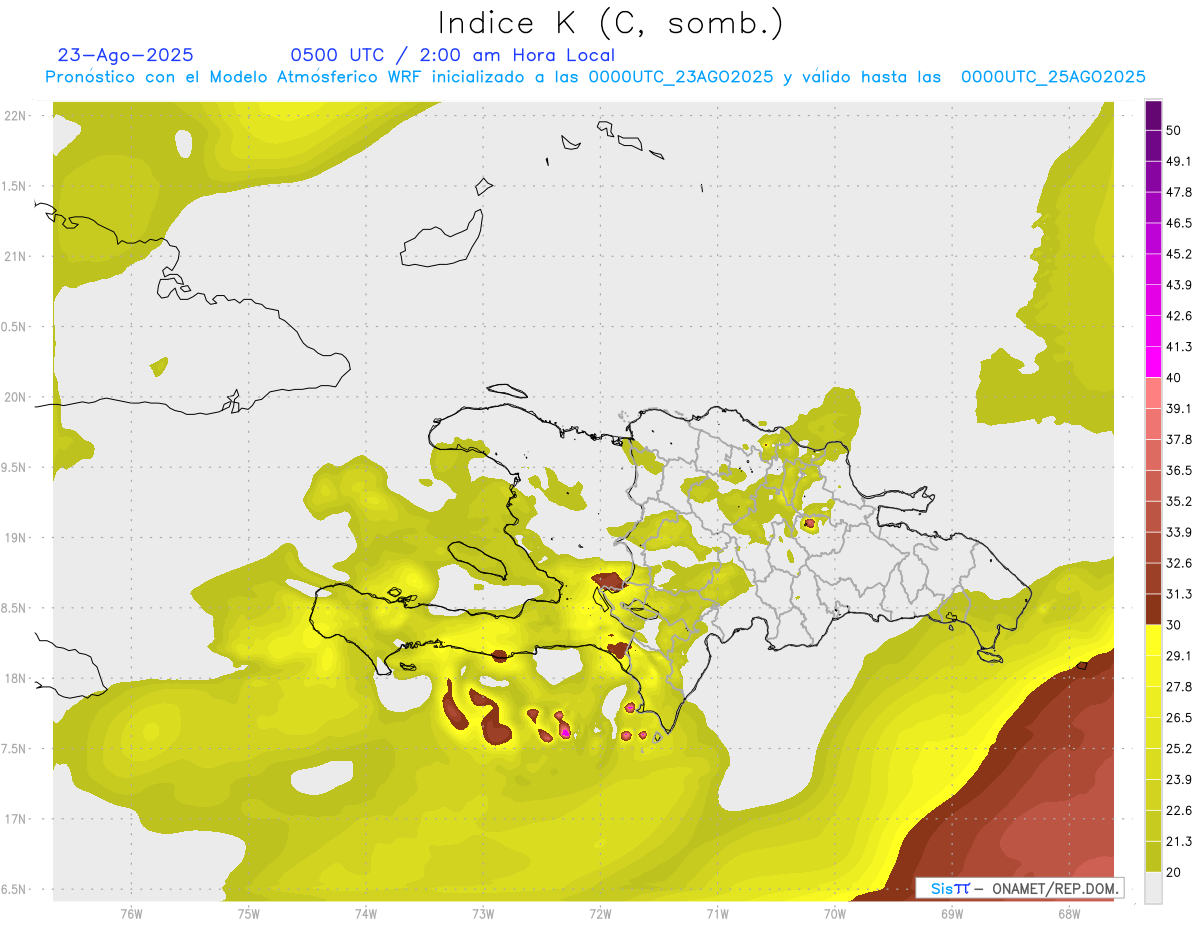This screenshot has height=927, width=1200.
Task: Click the '7.5N' latitude label
Action: 15,749
